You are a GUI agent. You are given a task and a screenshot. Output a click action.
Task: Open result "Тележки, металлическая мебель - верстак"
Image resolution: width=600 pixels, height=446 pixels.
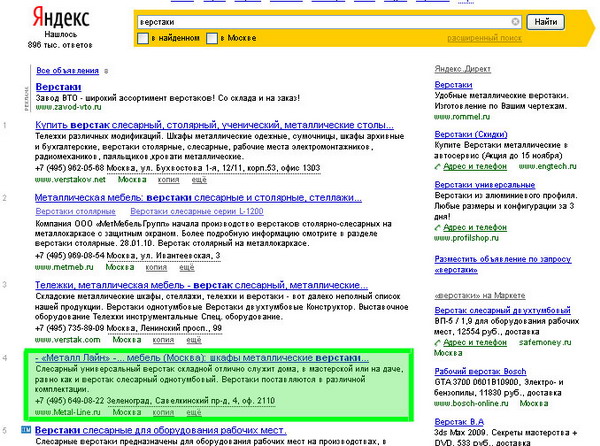click(201, 285)
